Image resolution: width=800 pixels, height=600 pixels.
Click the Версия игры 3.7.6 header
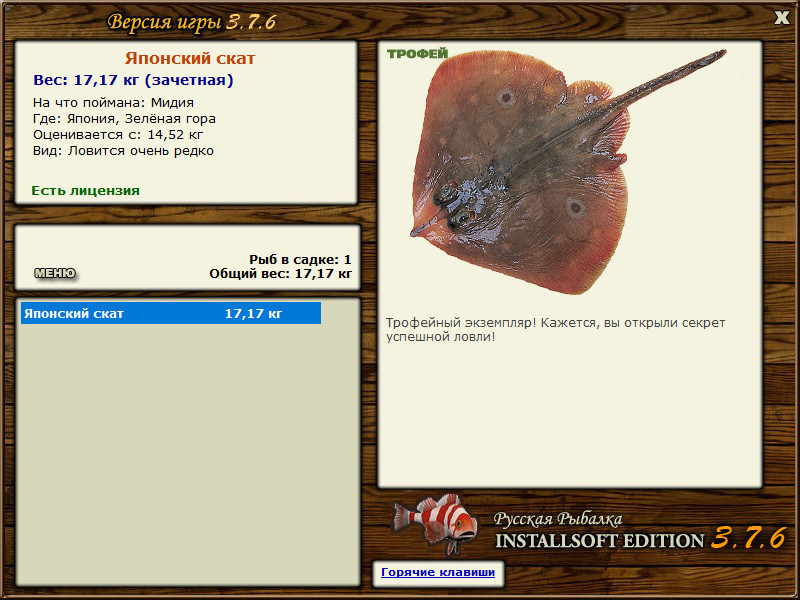[192, 22]
